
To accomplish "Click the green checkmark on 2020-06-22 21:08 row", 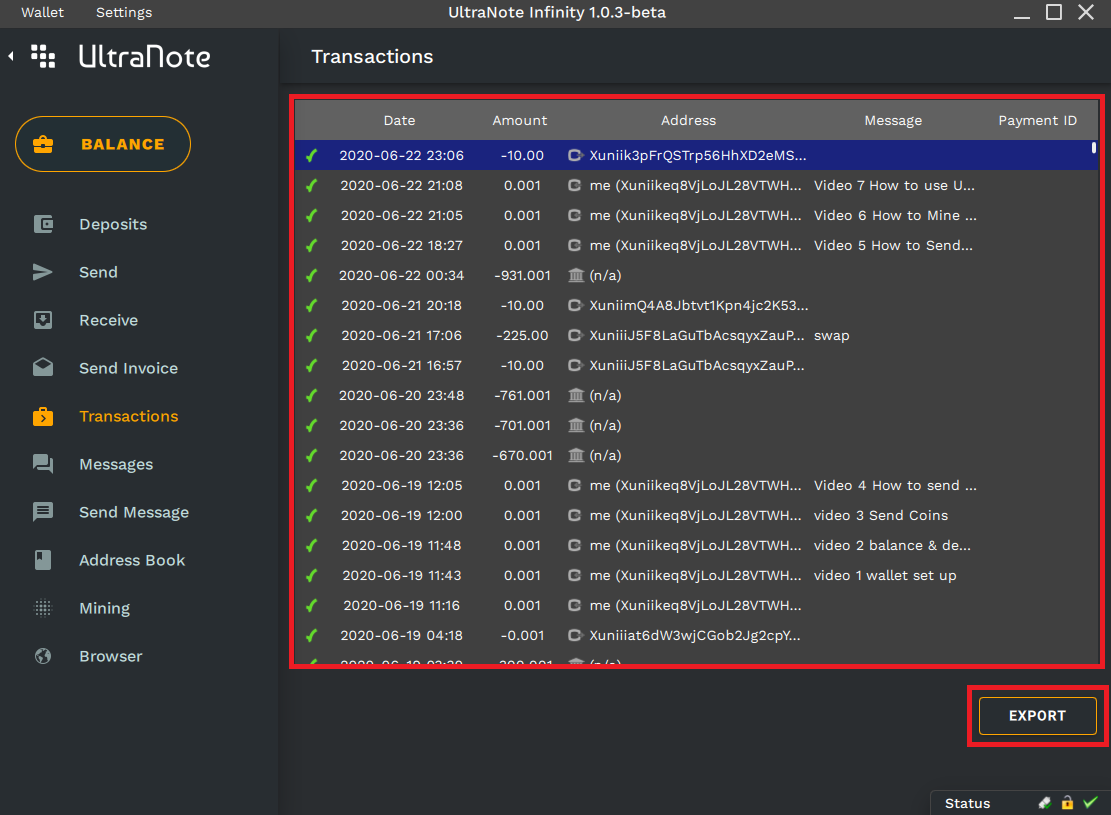I will (x=311, y=186).
